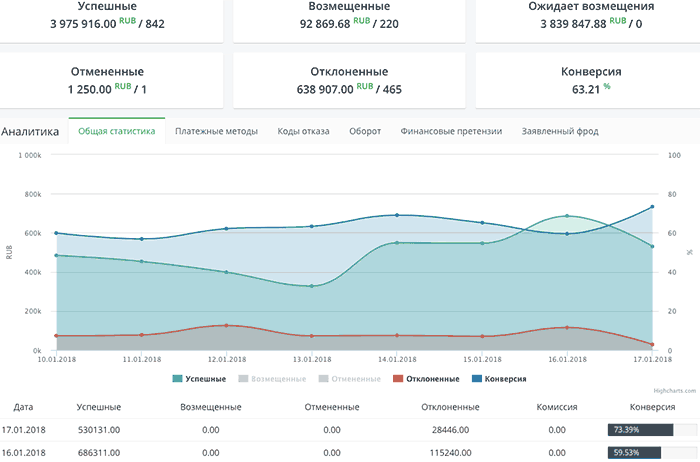Click the Аналитика section heading
This screenshot has width=700, height=462.
[30, 131]
